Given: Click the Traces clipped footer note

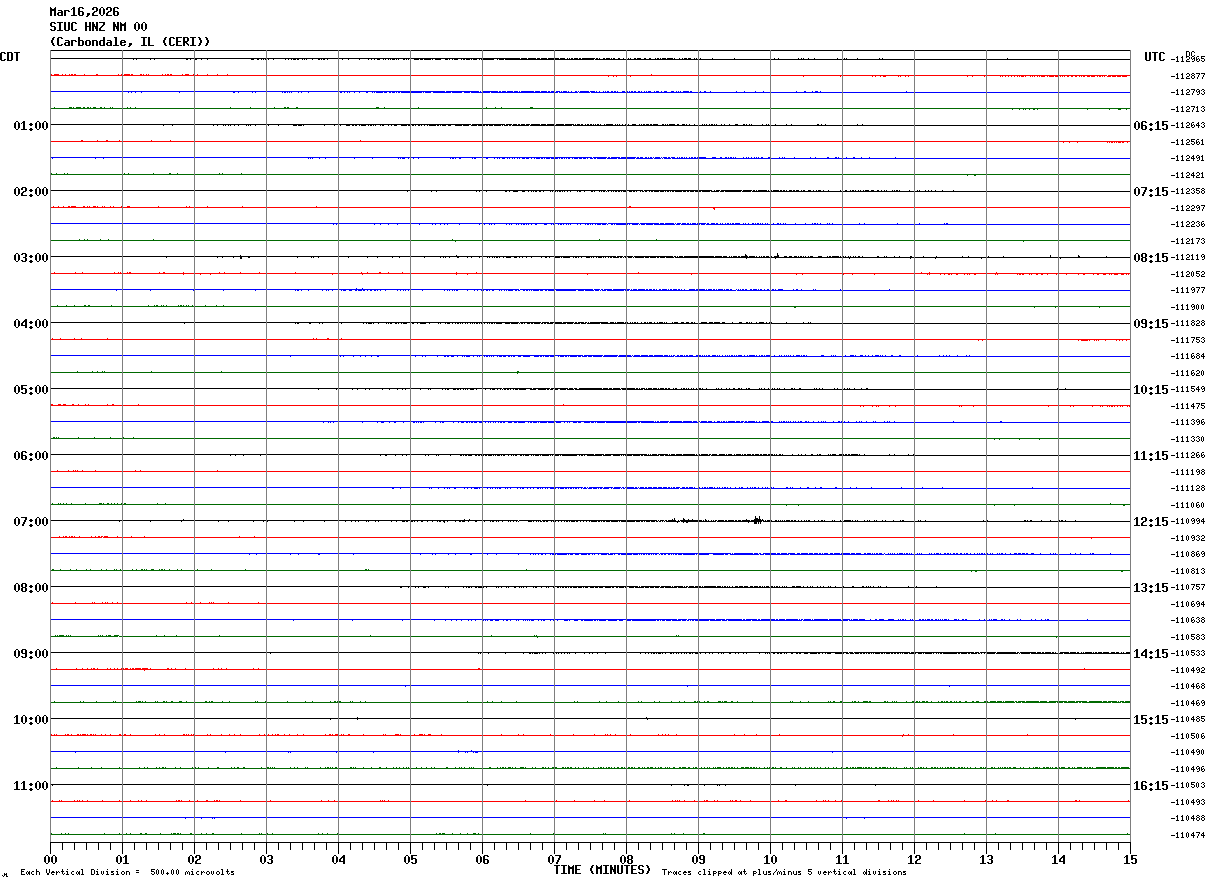Looking at the screenshot, I should click(x=784, y=873).
